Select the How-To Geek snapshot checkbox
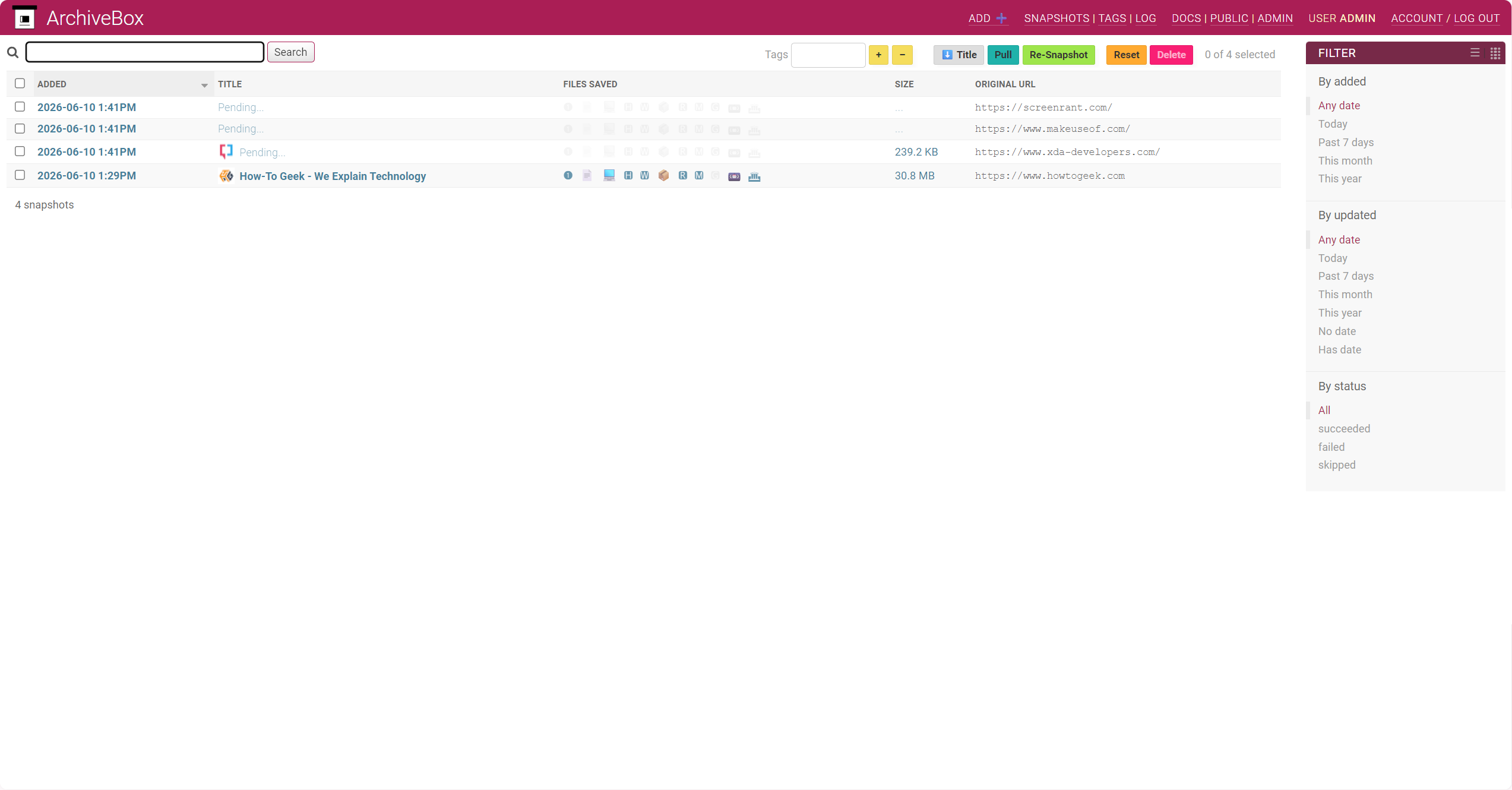Image resolution: width=1512 pixels, height=790 pixels. (20, 175)
